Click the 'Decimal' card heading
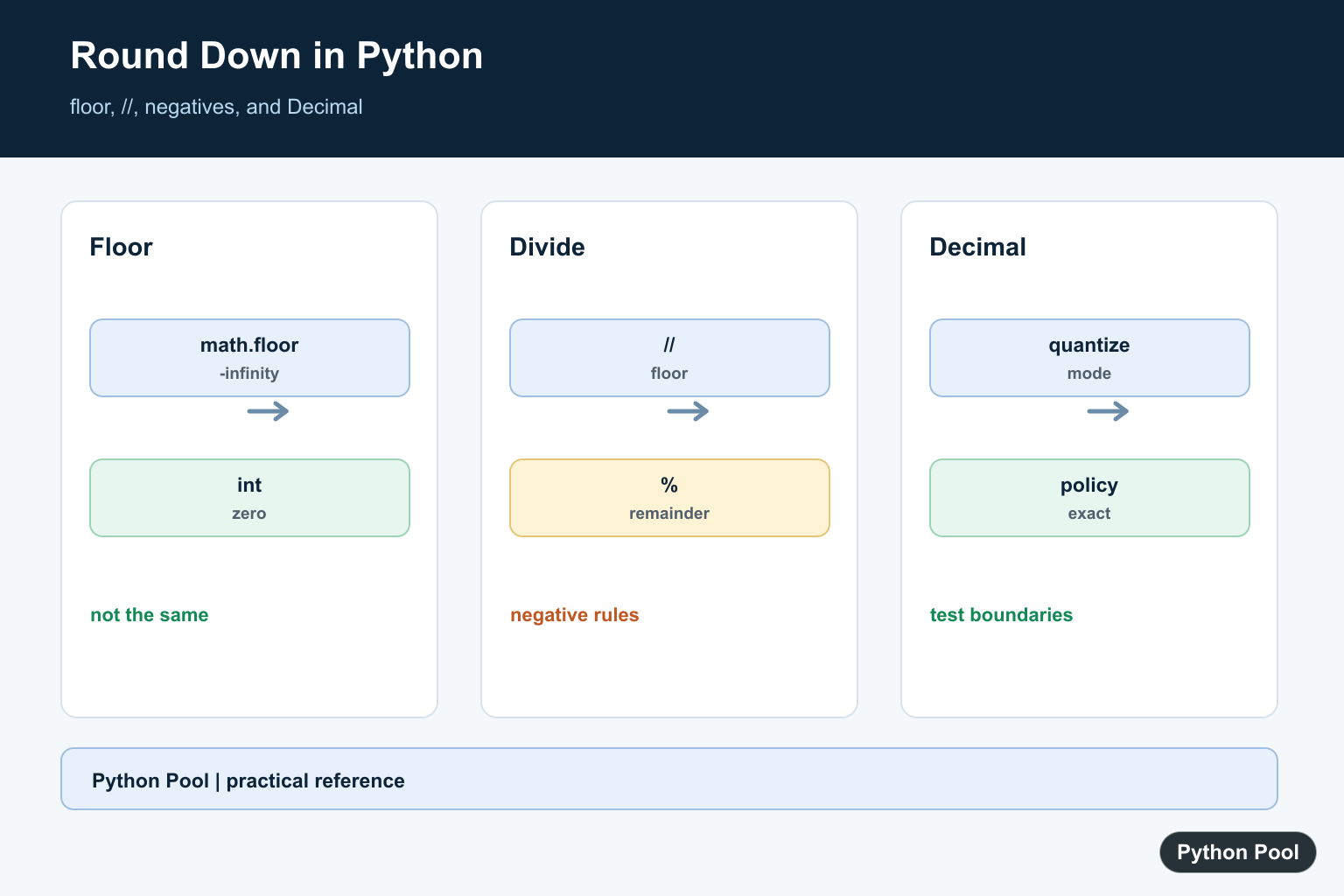This screenshot has height=896, width=1344. coord(977,247)
